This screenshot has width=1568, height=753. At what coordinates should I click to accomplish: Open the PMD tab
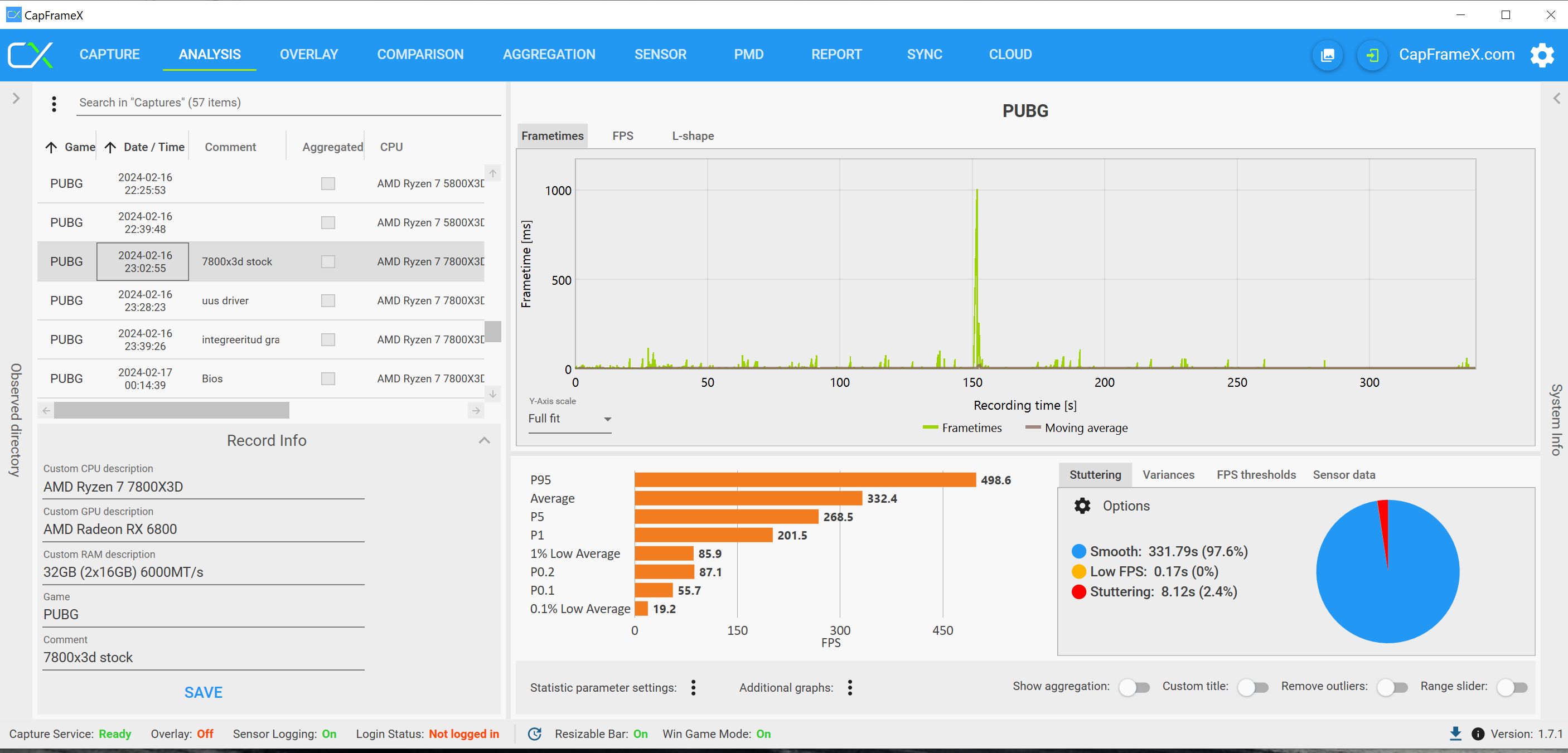[749, 55]
